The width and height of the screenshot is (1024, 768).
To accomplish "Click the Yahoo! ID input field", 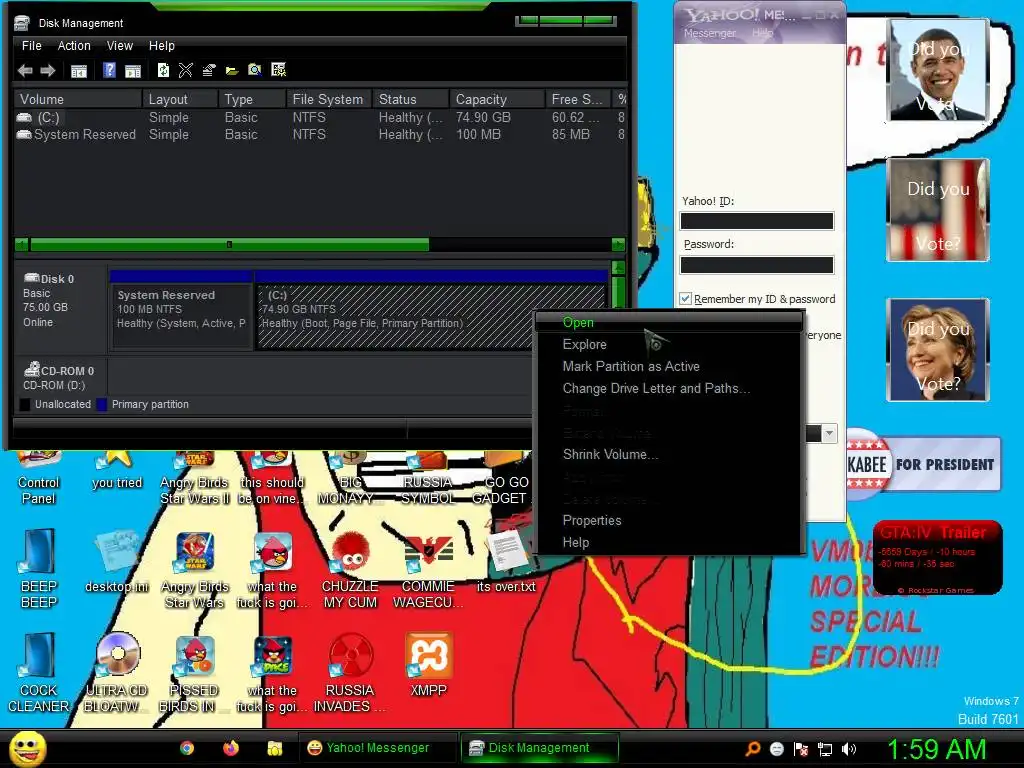I will coord(757,221).
